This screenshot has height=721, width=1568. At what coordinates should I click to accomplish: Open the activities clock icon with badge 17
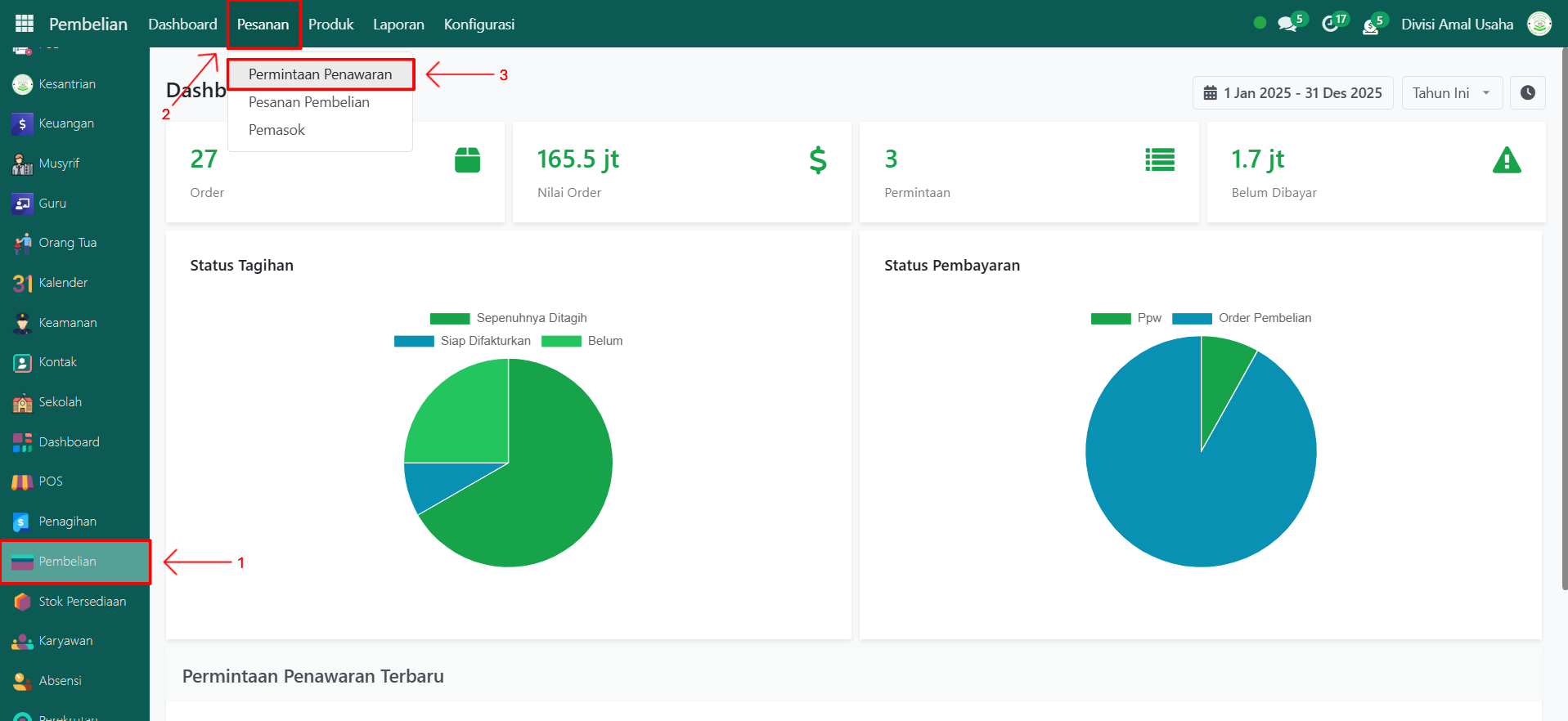1331,24
